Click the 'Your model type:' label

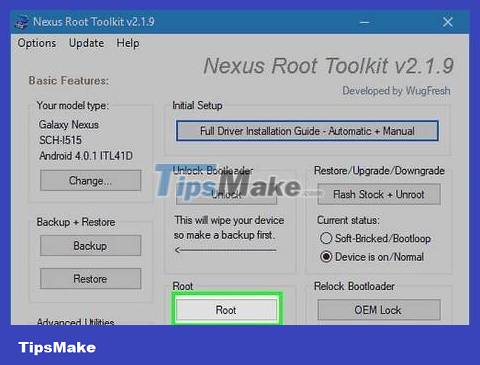pos(73,106)
